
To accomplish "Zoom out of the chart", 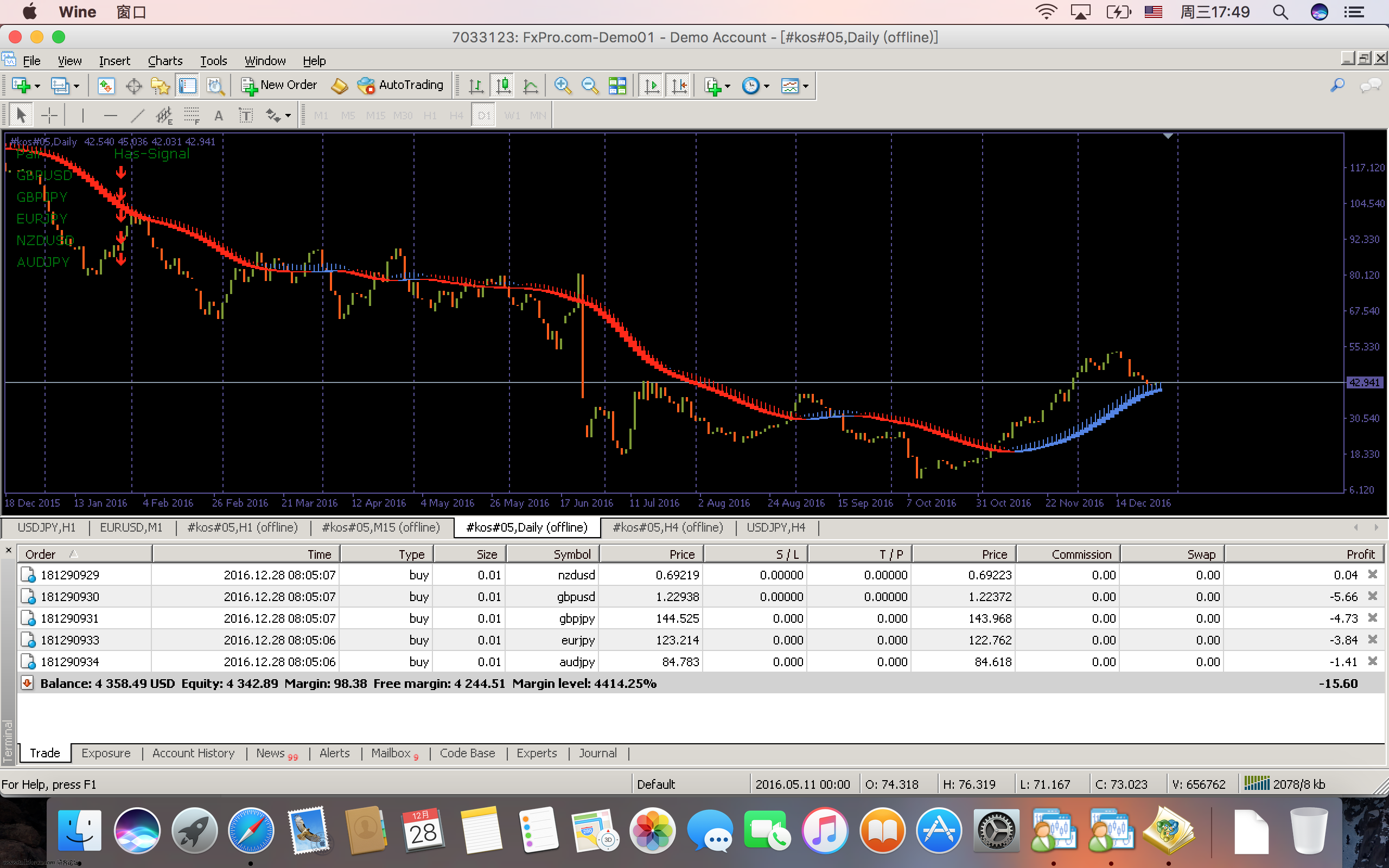I will point(589,86).
